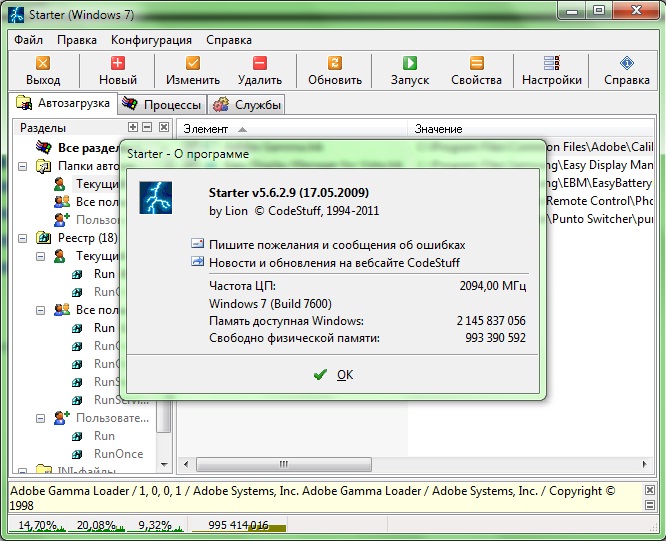This screenshot has width=666, height=541.
Task: Click the Реестр registry icon
Action: point(43,238)
